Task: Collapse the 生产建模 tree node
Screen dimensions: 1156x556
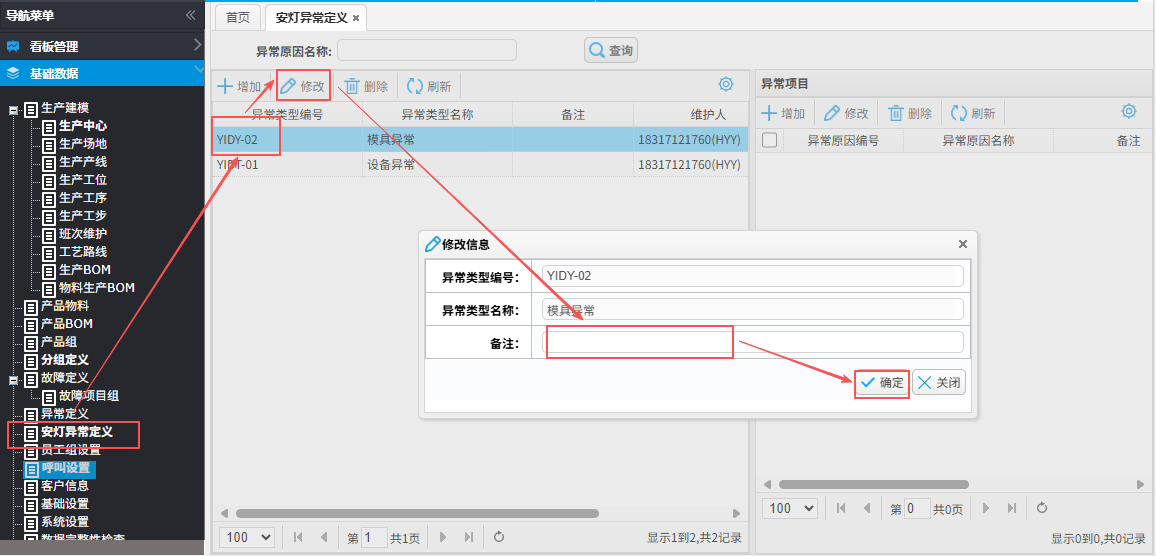Action: [x=13, y=109]
